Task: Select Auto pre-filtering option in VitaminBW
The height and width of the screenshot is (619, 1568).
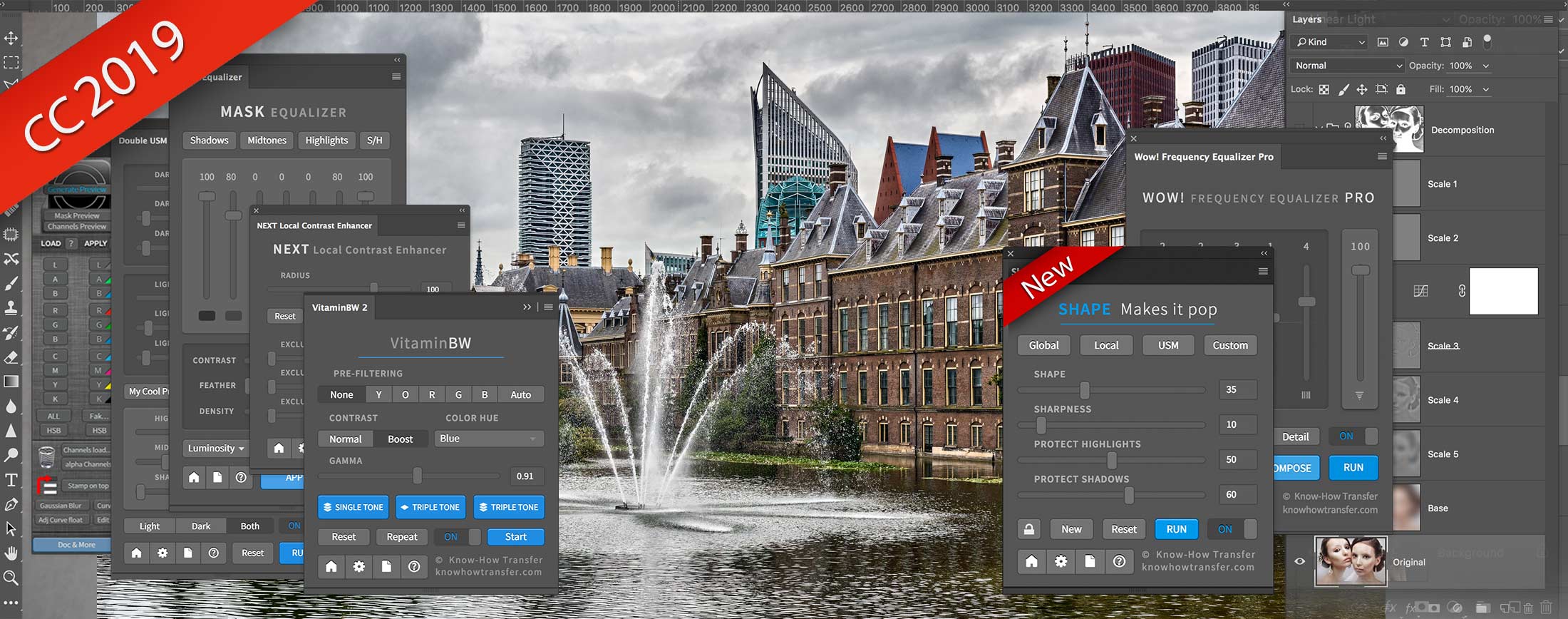Action: point(521,394)
